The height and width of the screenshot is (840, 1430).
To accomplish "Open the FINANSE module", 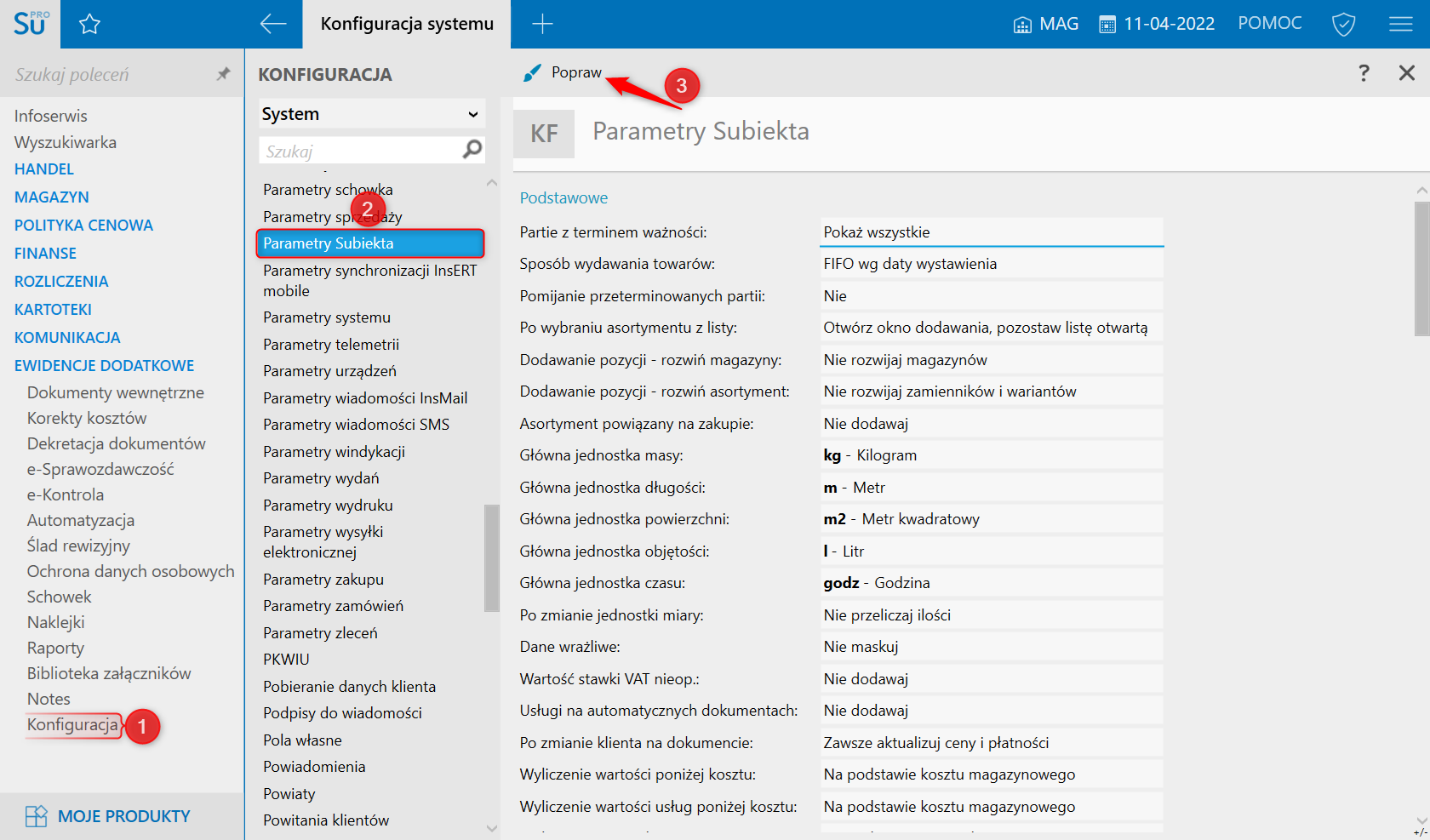I will pyautogui.click(x=45, y=254).
